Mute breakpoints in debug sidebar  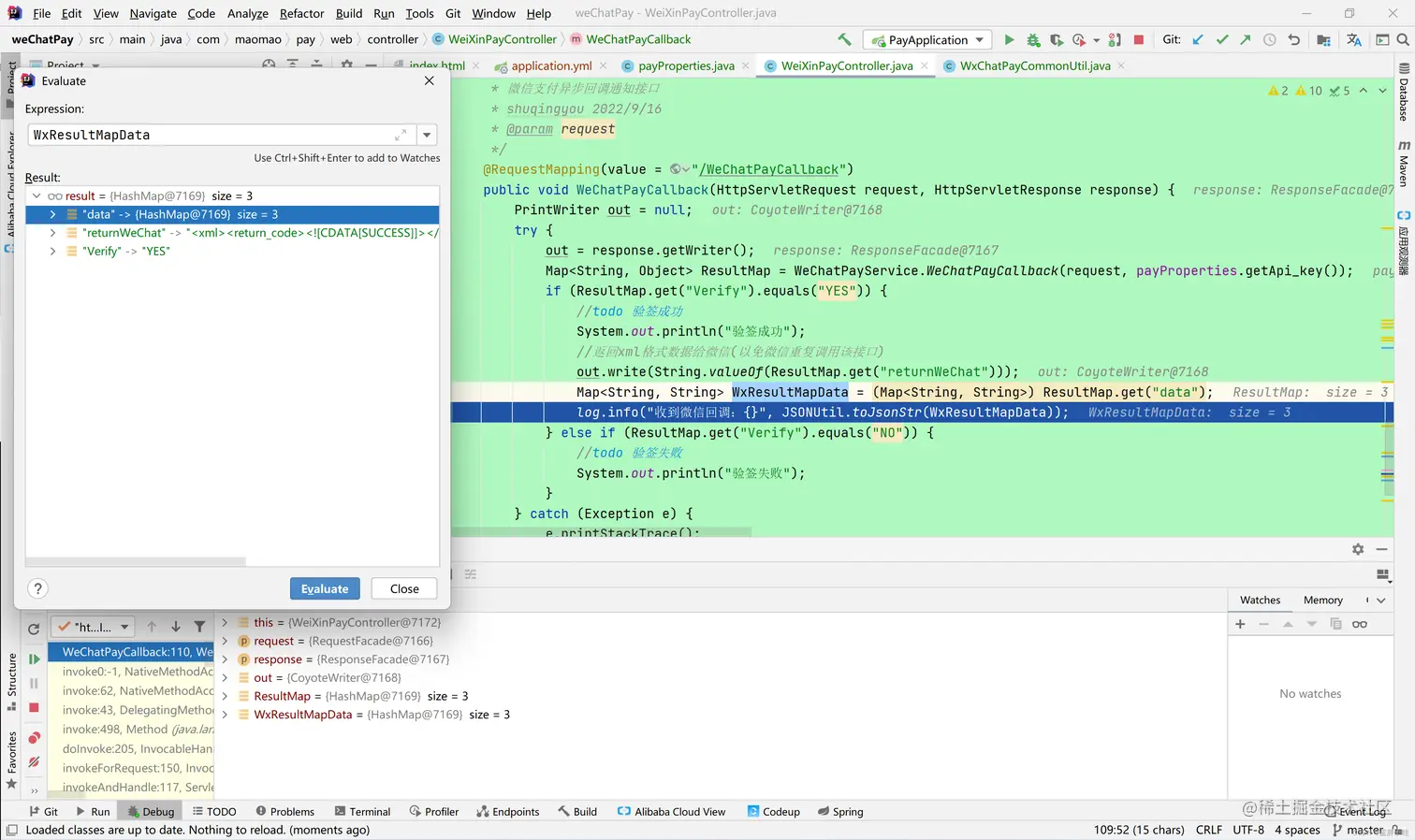click(x=34, y=762)
